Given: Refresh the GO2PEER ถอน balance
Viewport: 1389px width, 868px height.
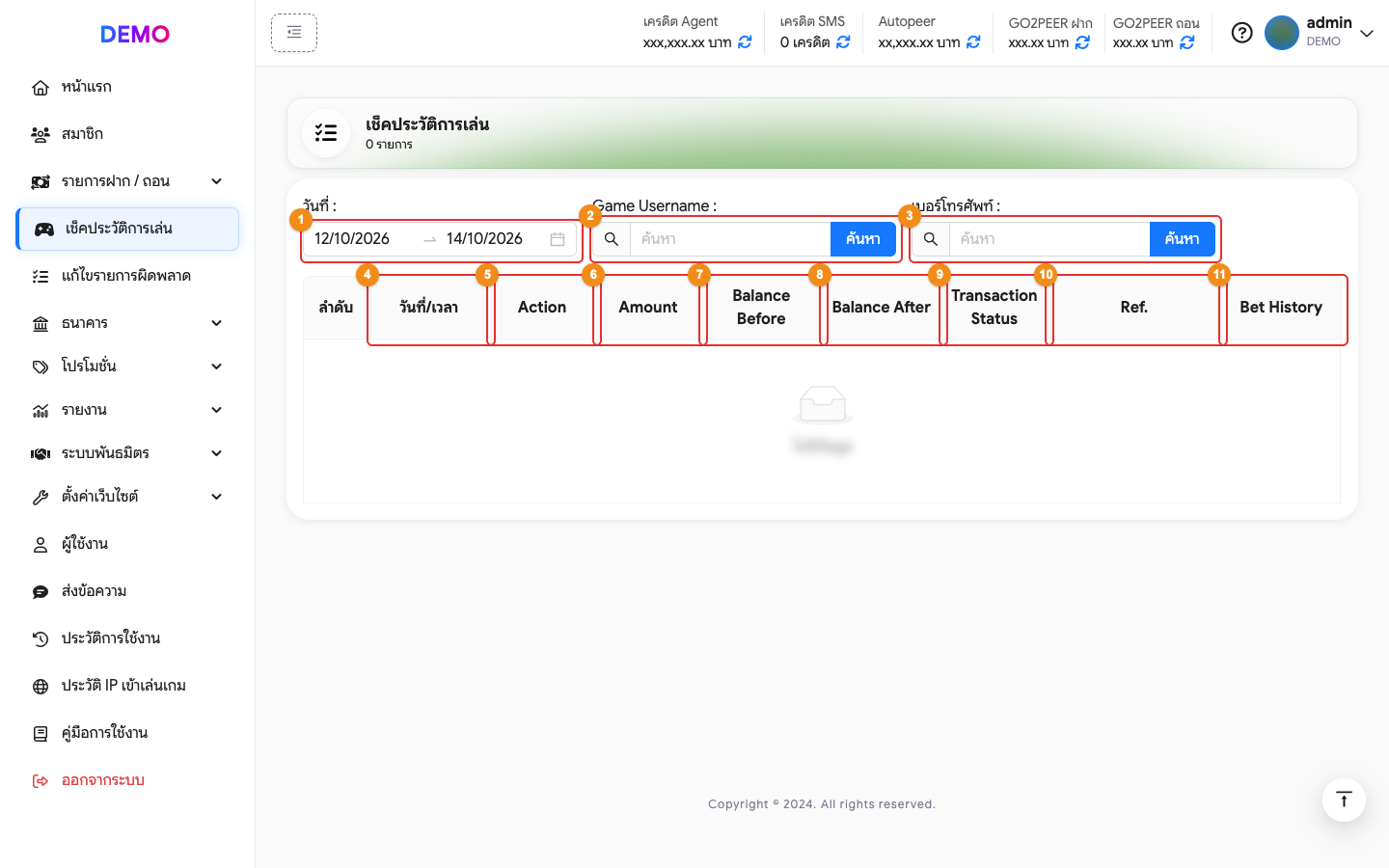Looking at the screenshot, I should tap(1187, 42).
